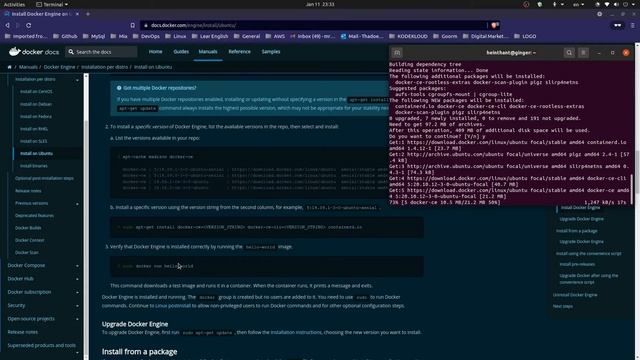Image resolution: width=640 pixels, height=360 pixels.
Task: Switch to the Home nav tab
Action: 155,52
